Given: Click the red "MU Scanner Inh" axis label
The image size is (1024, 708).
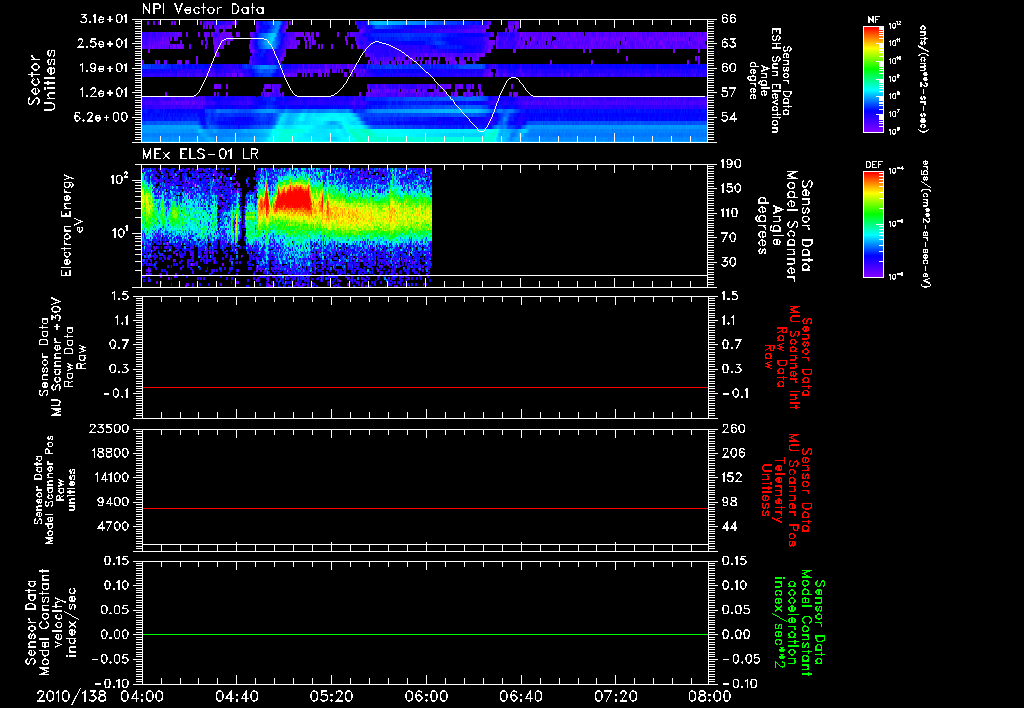Looking at the screenshot, I should coord(788,357).
